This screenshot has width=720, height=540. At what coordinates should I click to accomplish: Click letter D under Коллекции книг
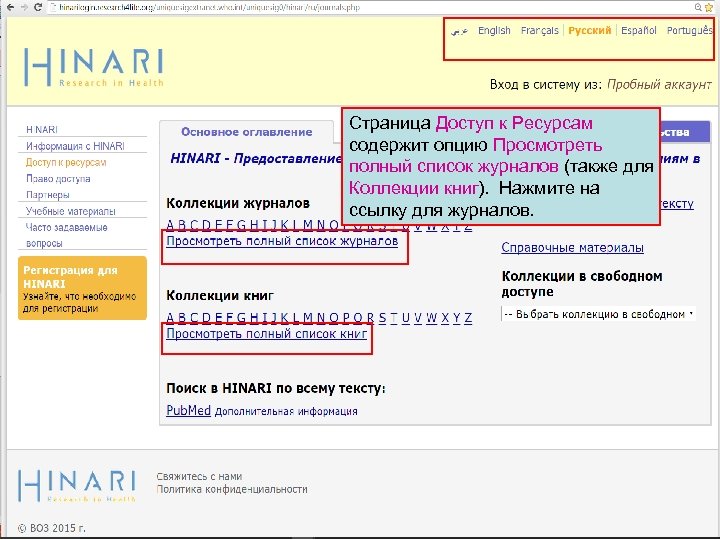(206, 318)
